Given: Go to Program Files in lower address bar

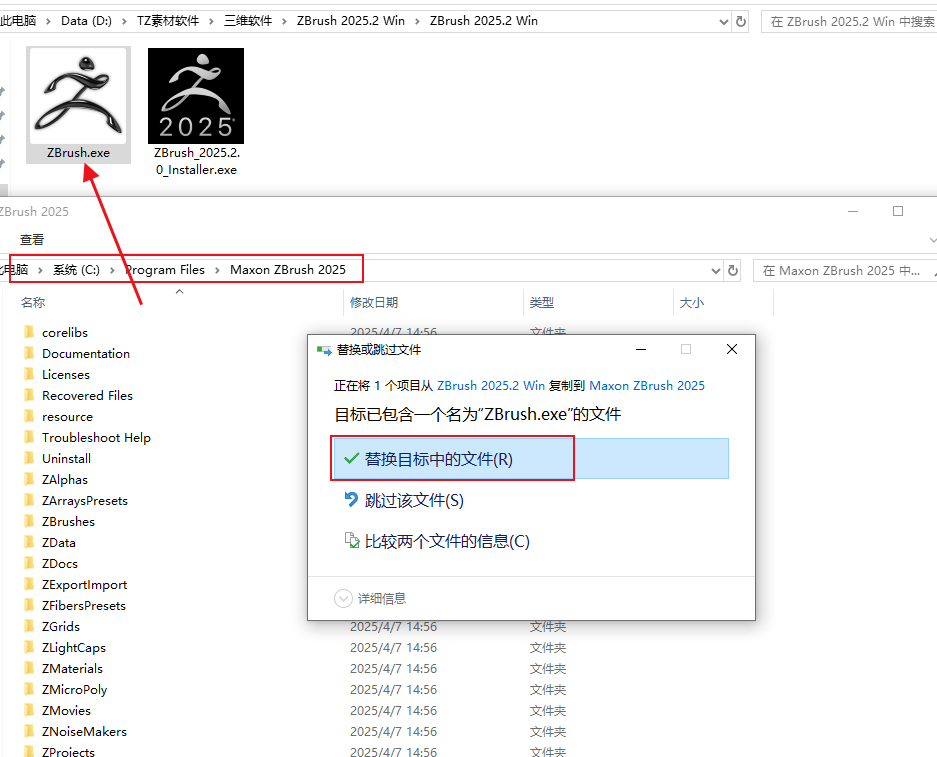Looking at the screenshot, I should tap(165, 270).
